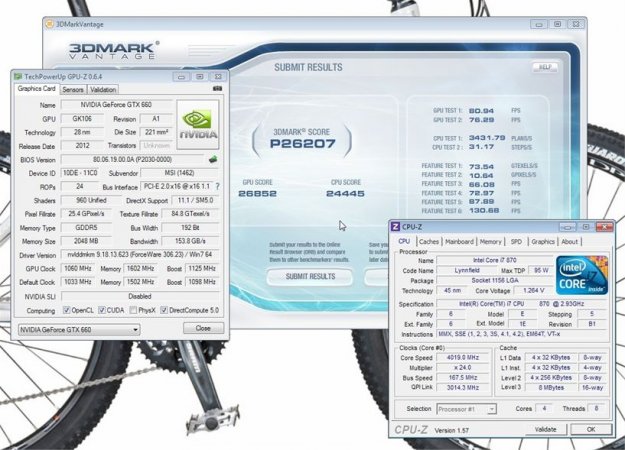The height and width of the screenshot is (450, 625).
Task: Click the QPI Link 3014.3 MHz value
Action: tap(463, 387)
